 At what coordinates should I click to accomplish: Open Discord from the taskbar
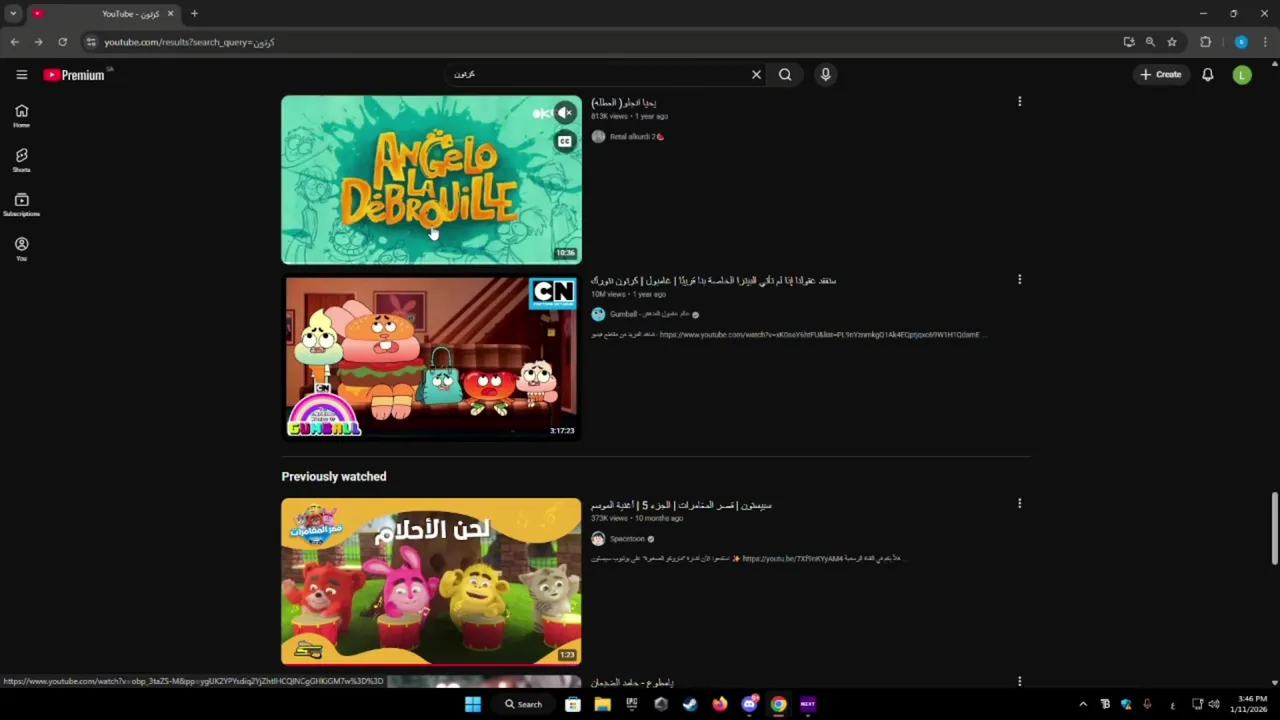[749, 704]
